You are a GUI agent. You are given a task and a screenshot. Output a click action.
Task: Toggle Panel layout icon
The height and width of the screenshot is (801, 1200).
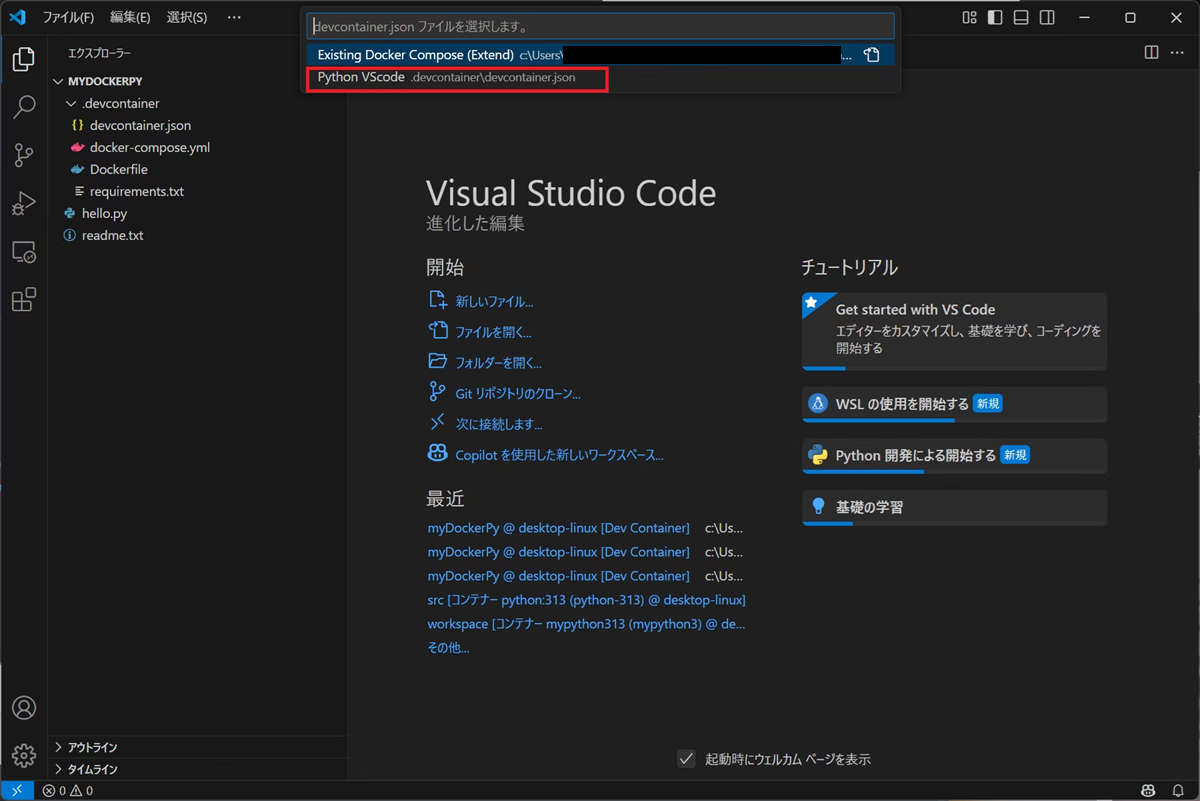coord(1021,17)
